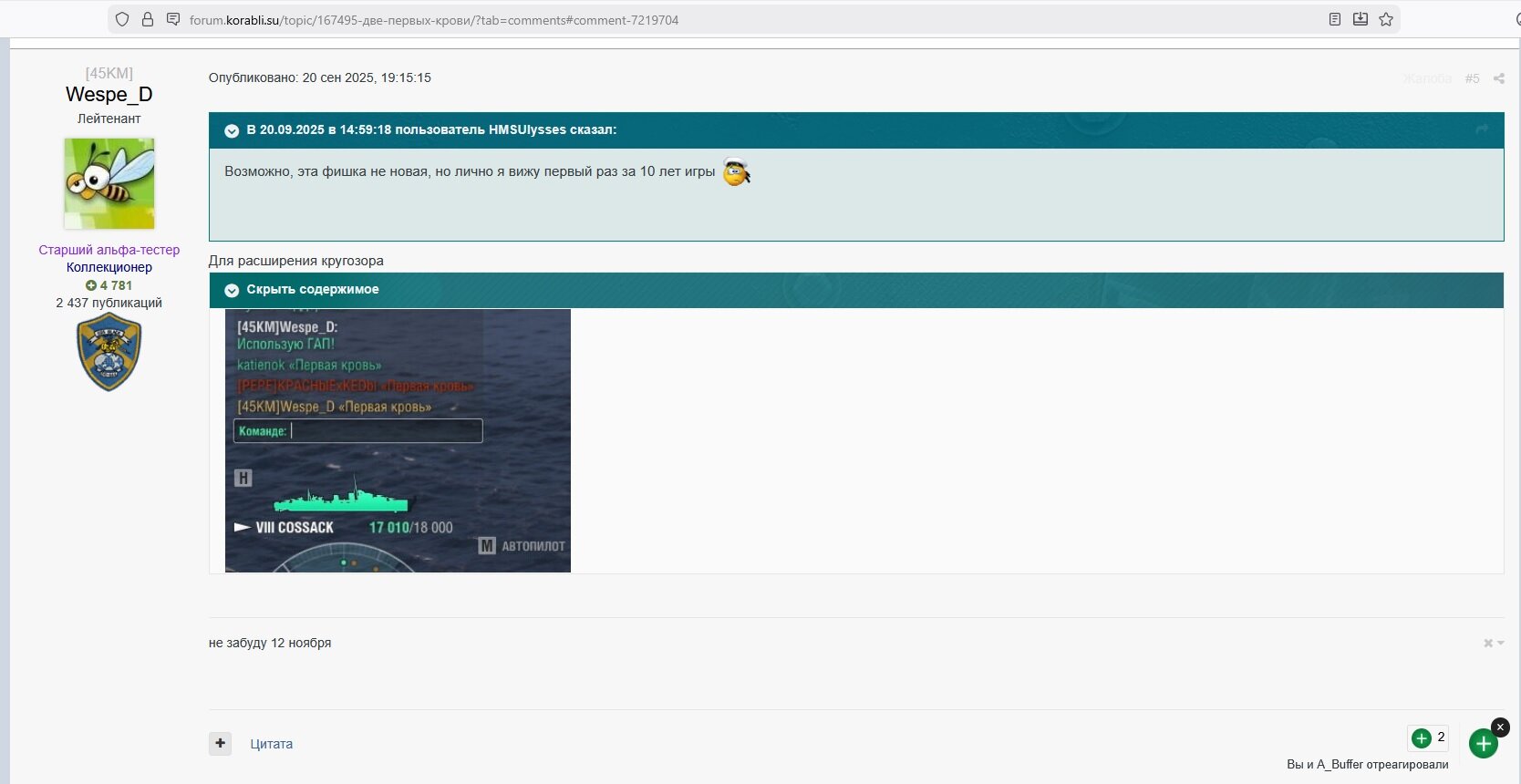The height and width of the screenshot is (784, 1521).
Task: Click the padlock site security icon
Action: (x=148, y=19)
